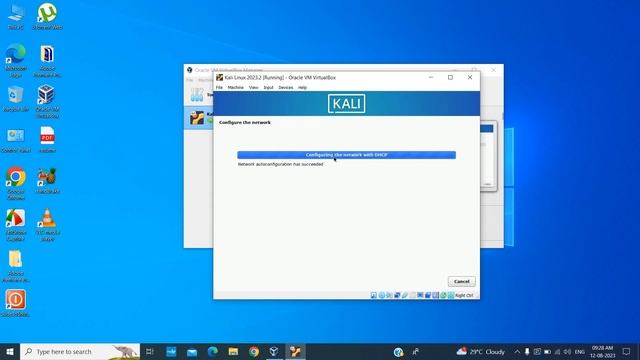Click the hard disk activity icon in VM status bar
The height and width of the screenshot is (360, 640).
pos(373,295)
